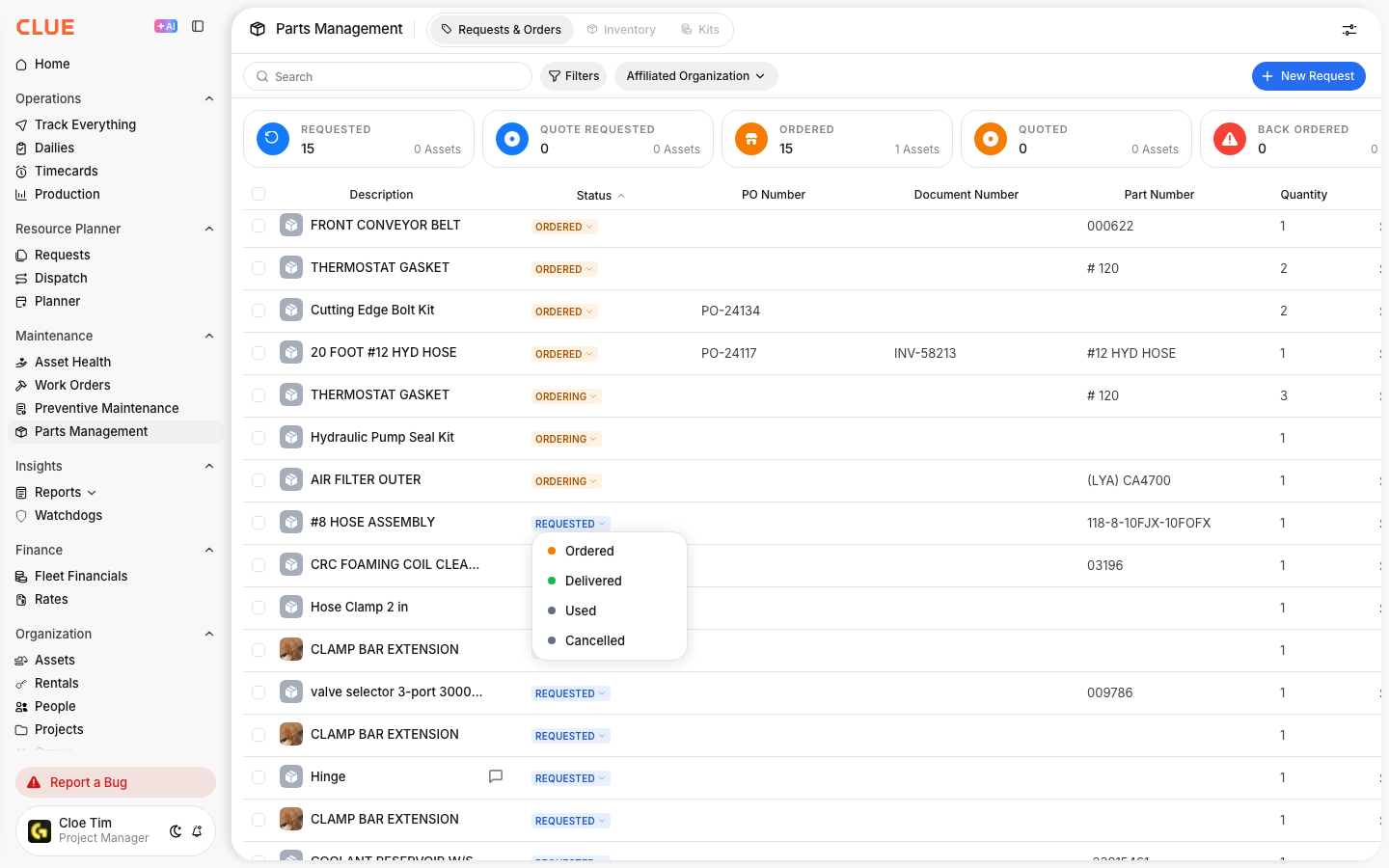Image resolution: width=1389 pixels, height=868 pixels.
Task: Click the Requested status card icon
Action: click(x=272, y=139)
